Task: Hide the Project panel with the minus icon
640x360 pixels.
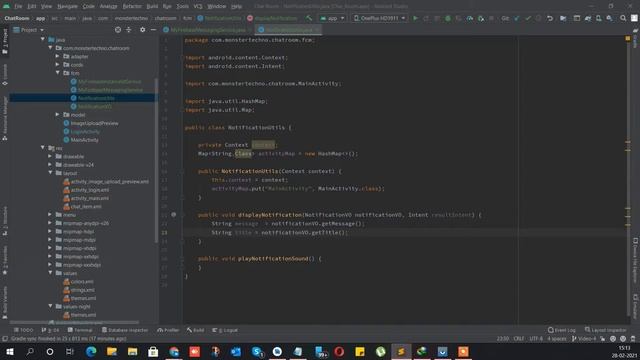Action: [x=153, y=30]
